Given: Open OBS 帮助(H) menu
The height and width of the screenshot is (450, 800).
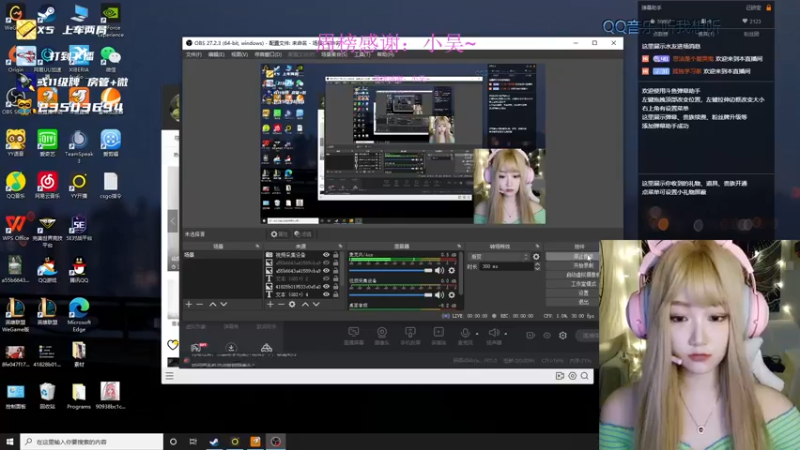Looking at the screenshot, I should pyautogui.click(x=385, y=55).
